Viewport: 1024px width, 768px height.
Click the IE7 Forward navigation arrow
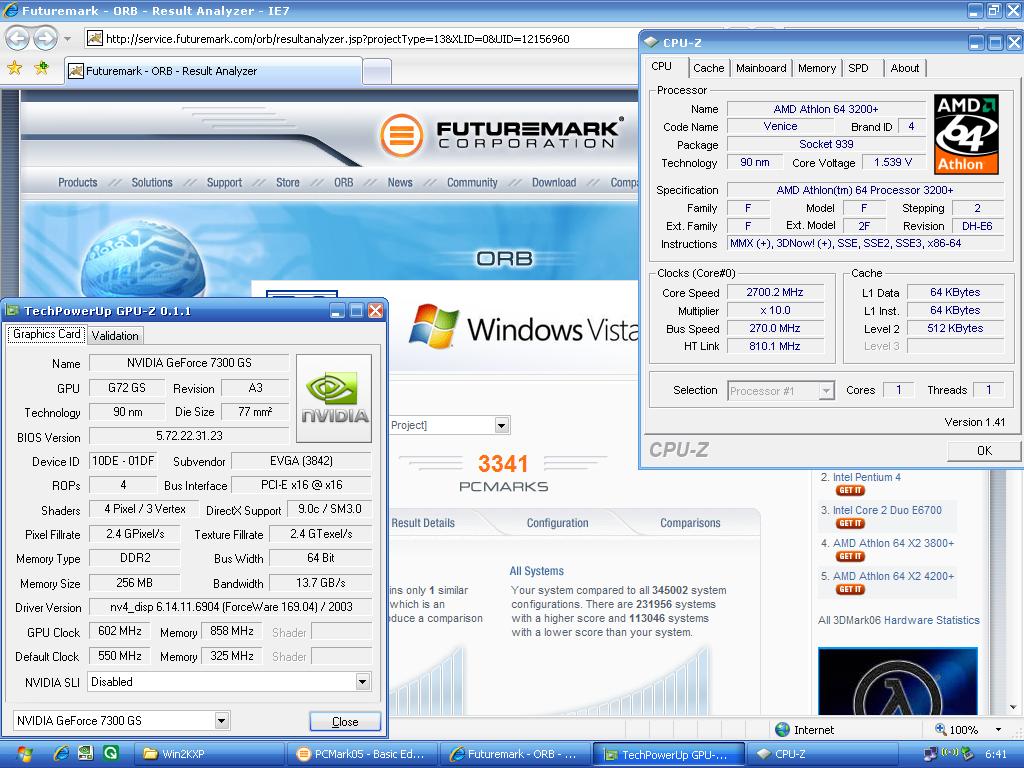pos(45,39)
